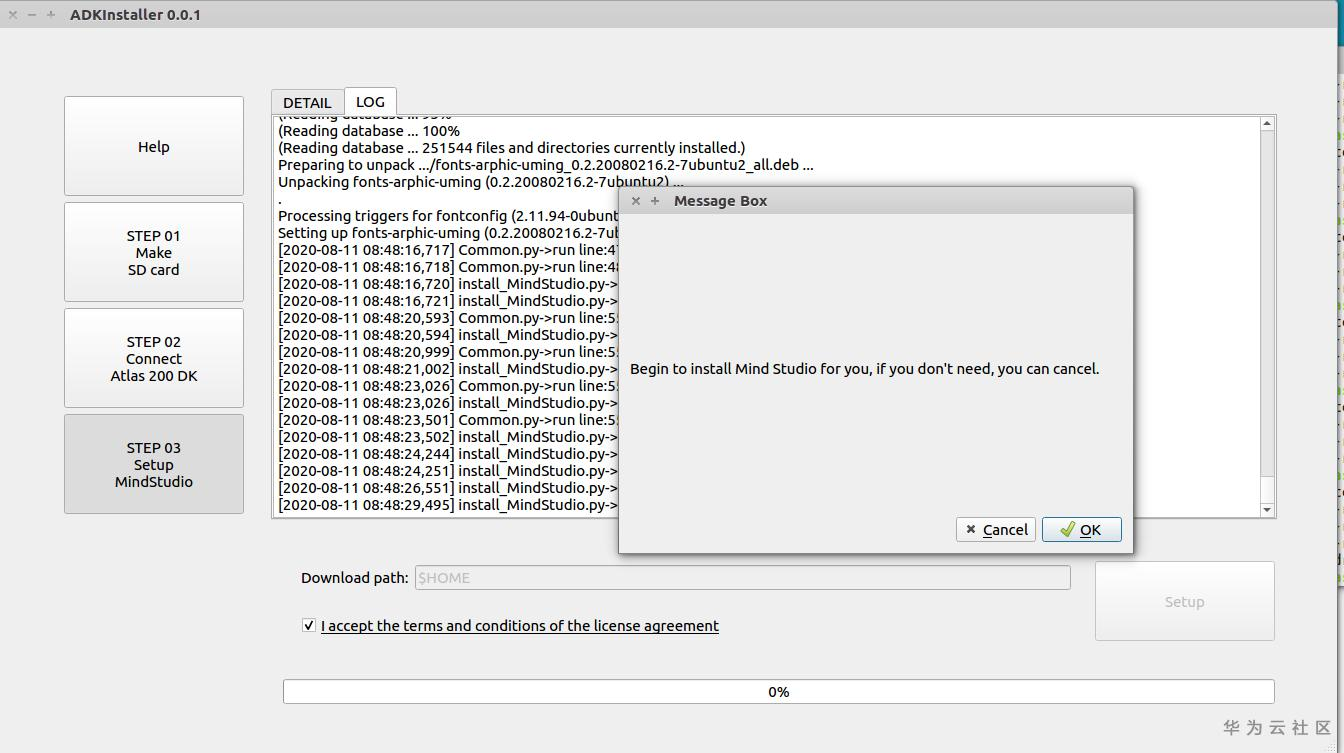Switch to the LOG tab
This screenshot has height=753, width=1344.
pos(370,101)
